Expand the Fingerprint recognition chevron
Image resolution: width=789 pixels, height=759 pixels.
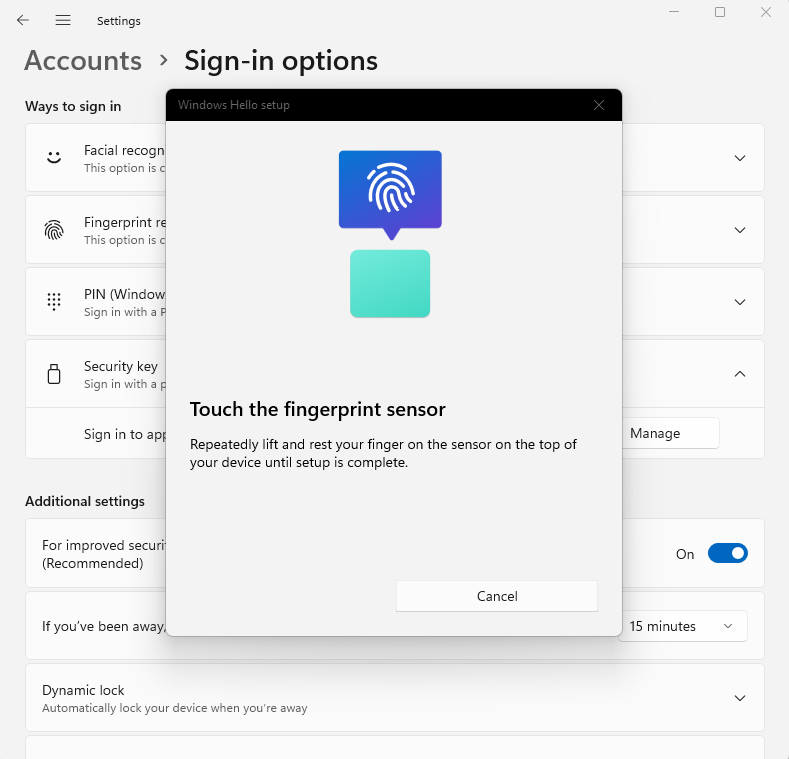740,230
